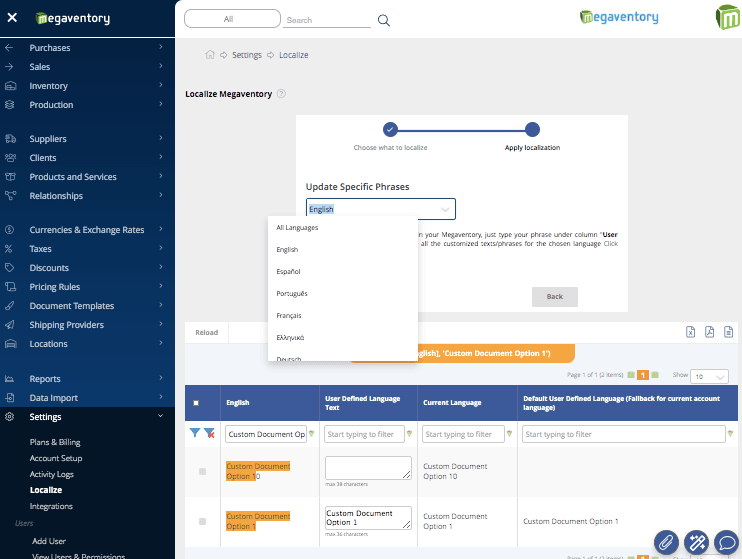Check the Custom Document Option 1 row
This screenshot has width=742, height=559.
202,521
